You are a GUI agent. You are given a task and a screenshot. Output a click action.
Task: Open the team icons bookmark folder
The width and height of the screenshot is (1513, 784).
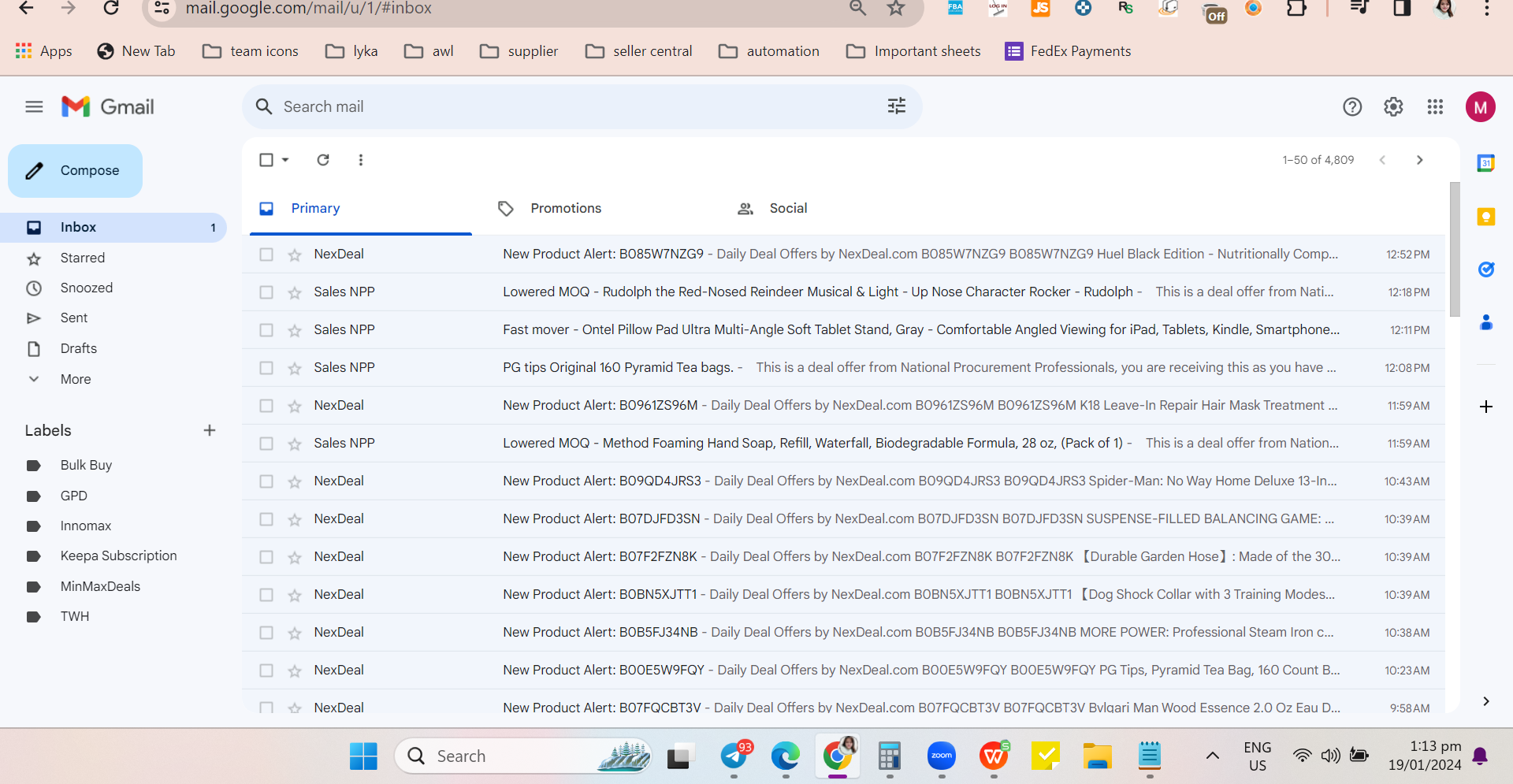coord(251,51)
